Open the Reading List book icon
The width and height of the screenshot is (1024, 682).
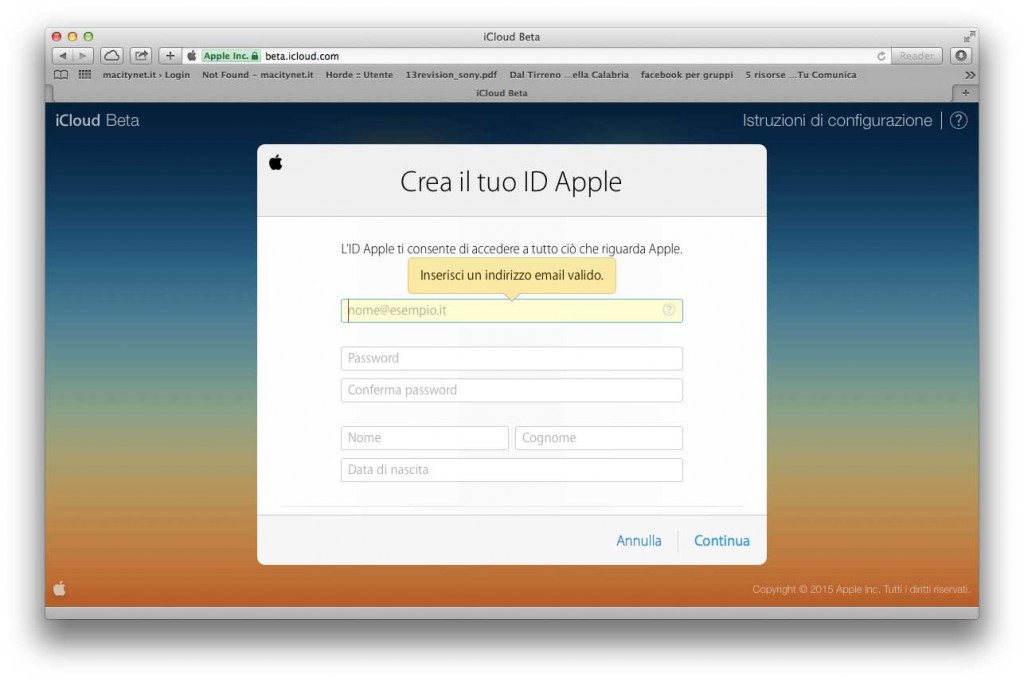pos(61,74)
